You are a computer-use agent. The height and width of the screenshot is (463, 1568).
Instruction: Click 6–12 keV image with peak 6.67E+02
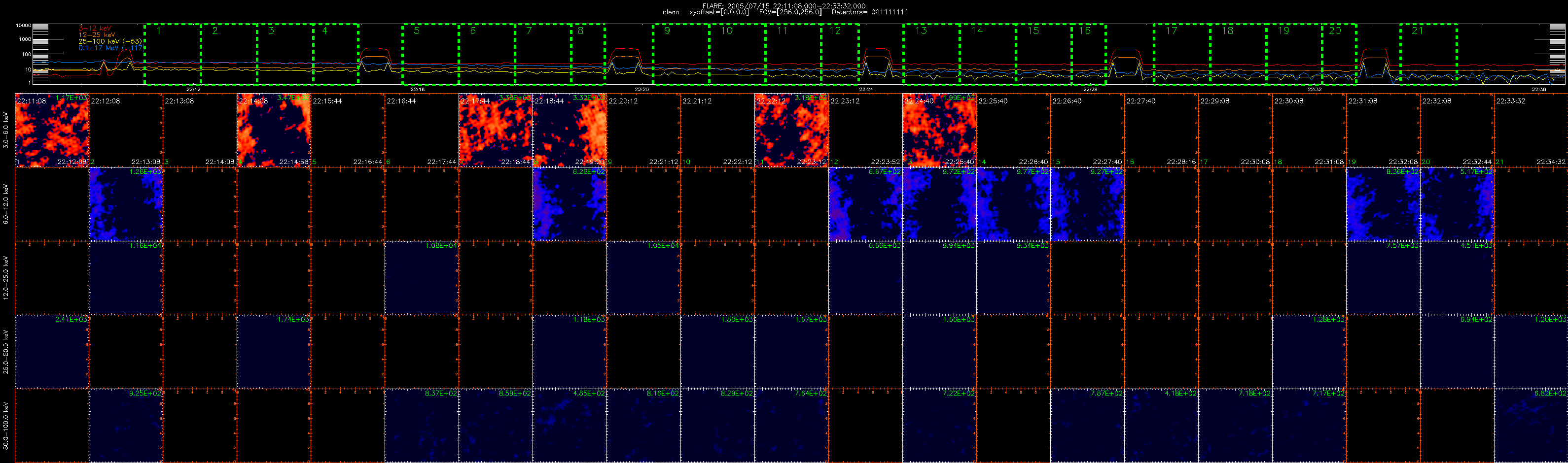click(x=865, y=204)
